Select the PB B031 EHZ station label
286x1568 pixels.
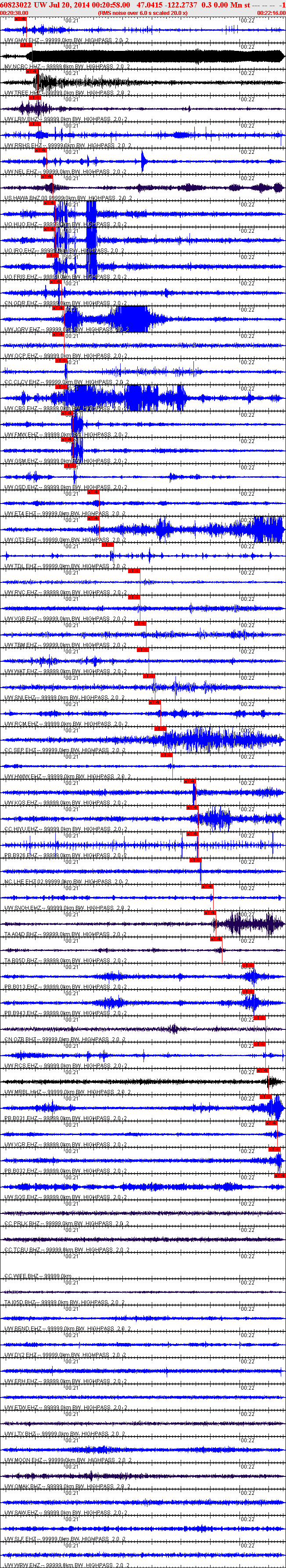tap(66, 1117)
